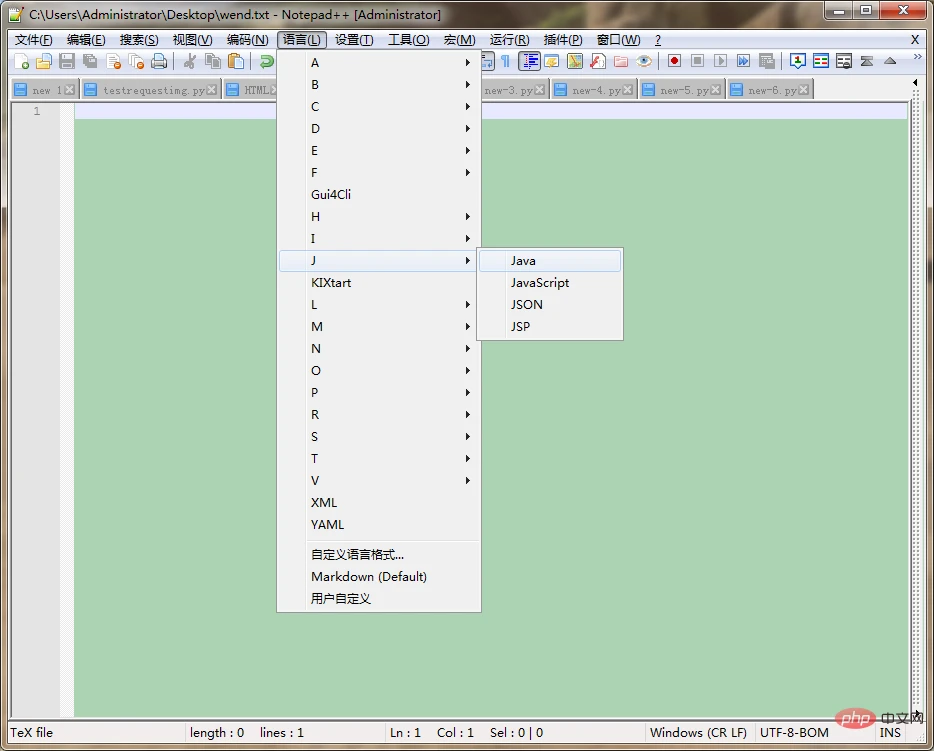Toggle the indent guide toolbar button
This screenshot has width=934, height=751.
point(529,62)
